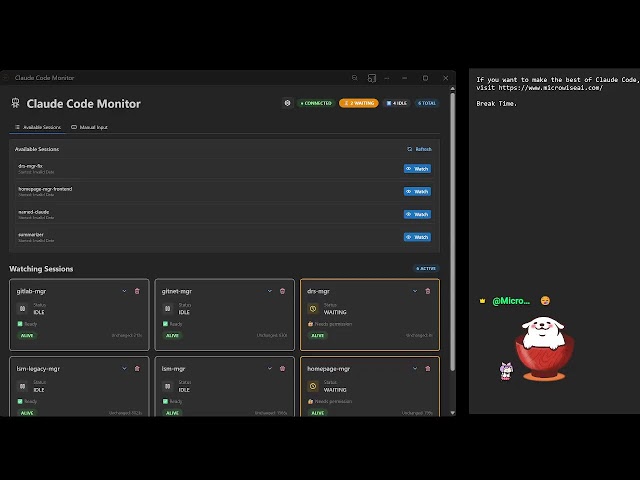Click the WAITING status text on homepage-mgr card
Image resolution: width=640 pixels, height=480 pixels.
click(335, 390)
